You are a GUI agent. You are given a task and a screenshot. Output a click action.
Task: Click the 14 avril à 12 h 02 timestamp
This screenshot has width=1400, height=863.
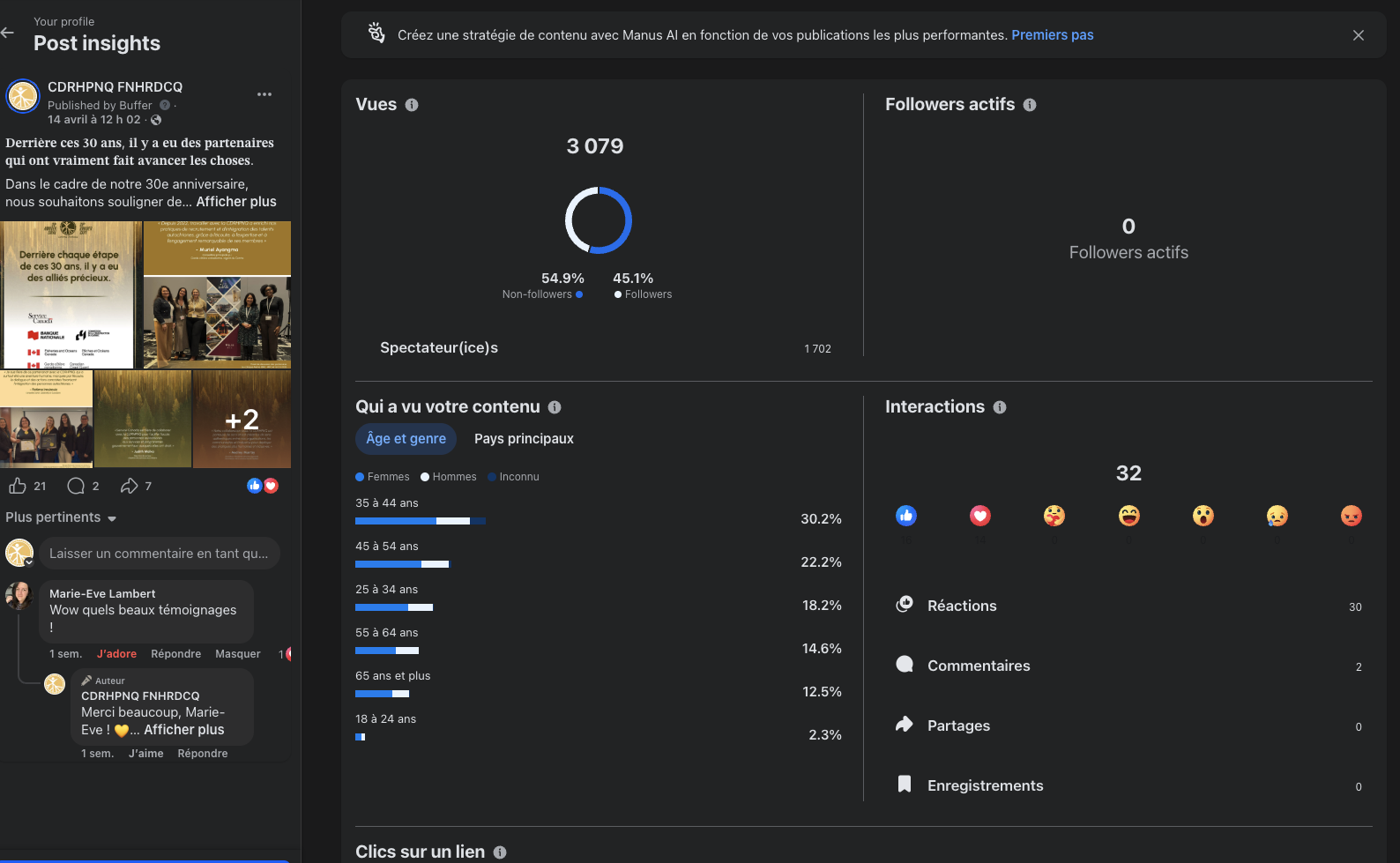click(93, 120)
